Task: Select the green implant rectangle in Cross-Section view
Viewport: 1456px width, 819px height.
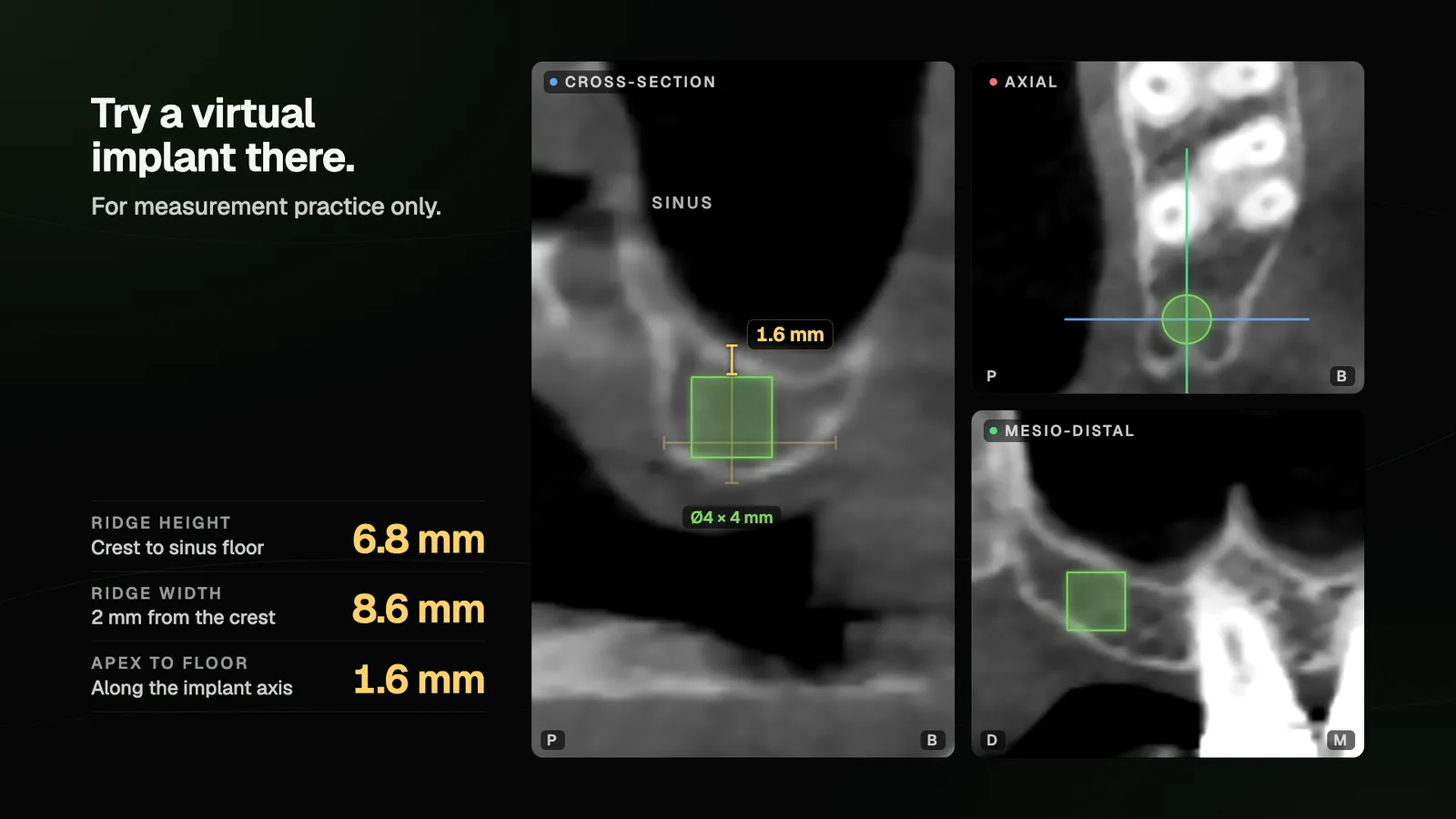Action: click(x=732, y=417)
